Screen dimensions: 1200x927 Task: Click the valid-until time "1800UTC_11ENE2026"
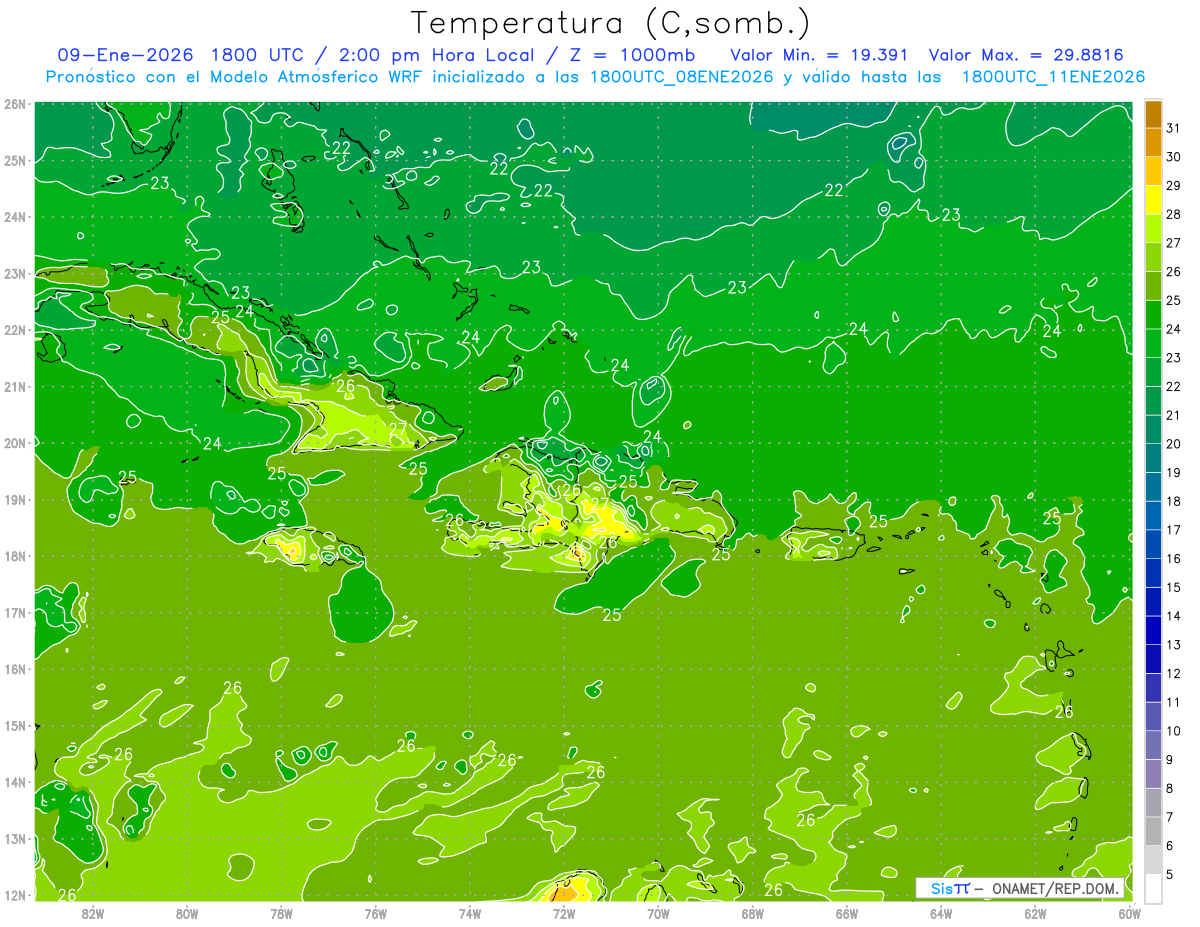(1053, 77)
